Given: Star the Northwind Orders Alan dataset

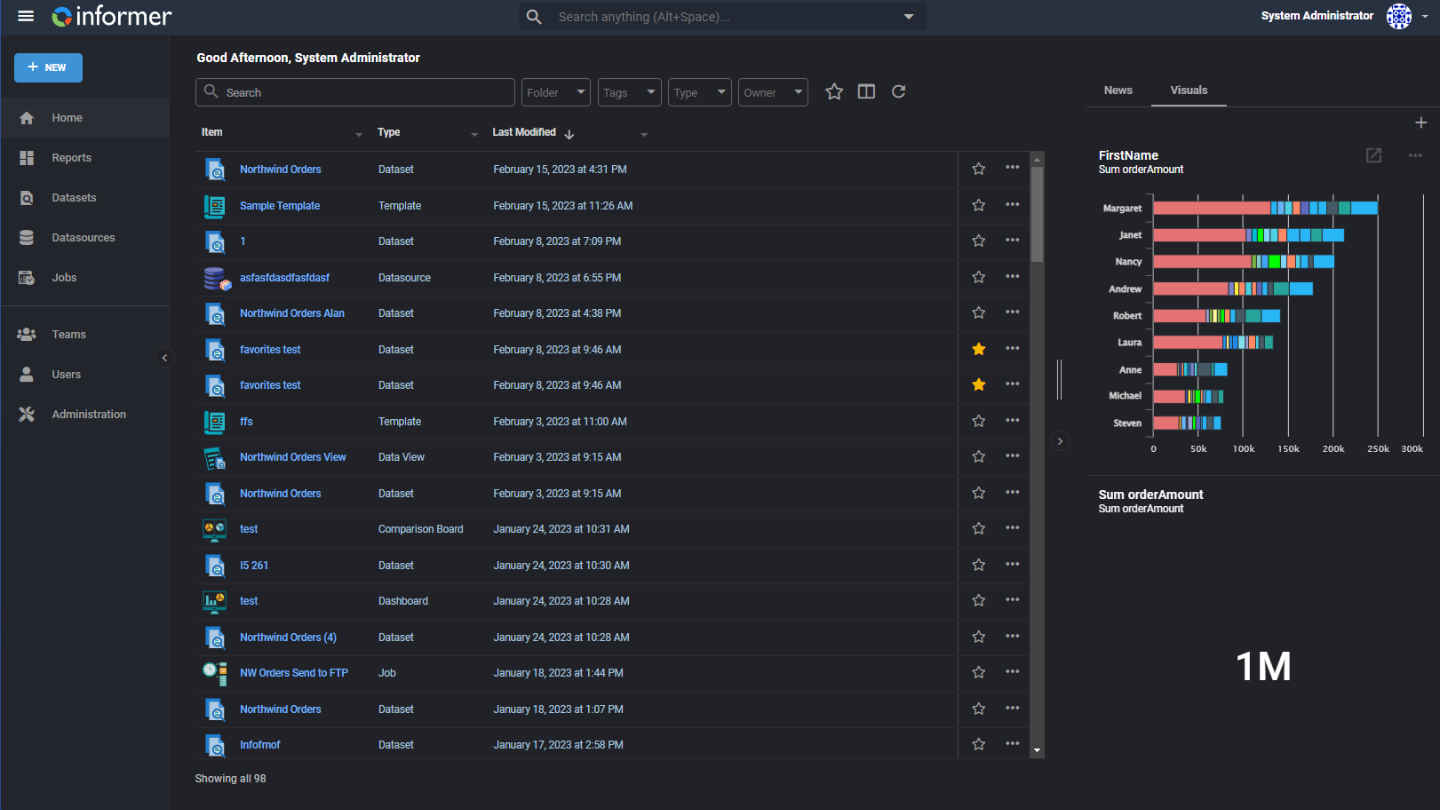Looking at the screenshot, I should coord(979,313).
